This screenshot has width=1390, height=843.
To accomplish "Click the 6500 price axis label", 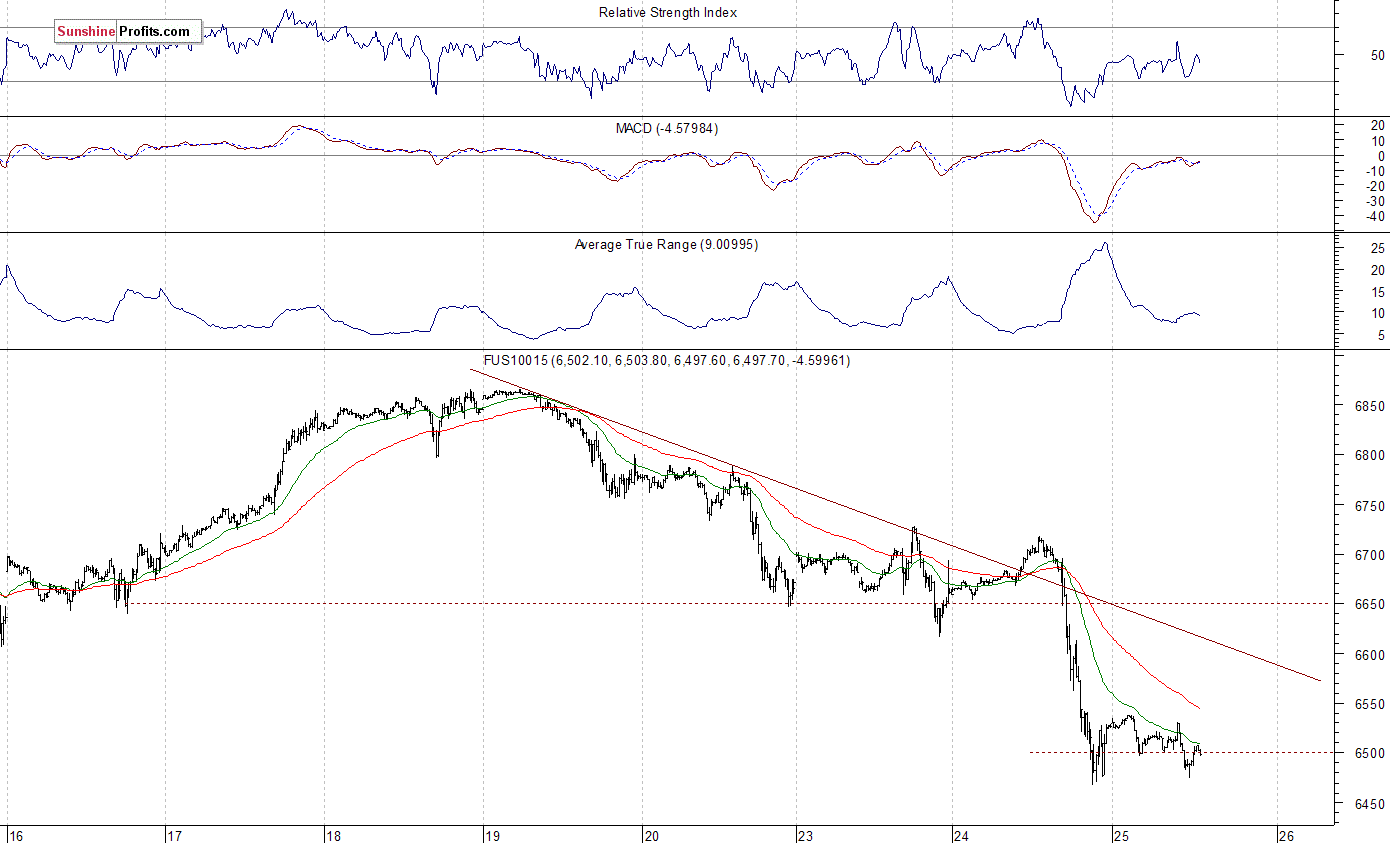I will click(x=1369, y=753).
